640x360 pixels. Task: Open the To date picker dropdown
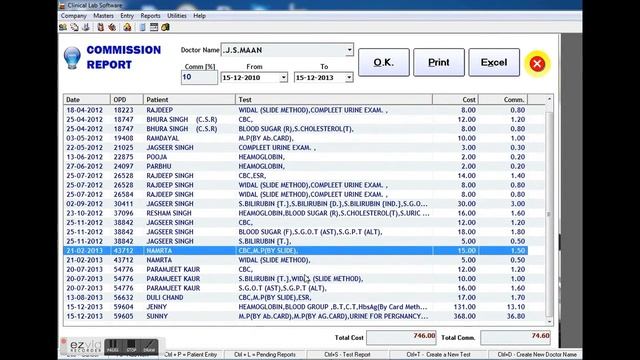(x=349, y=78)
